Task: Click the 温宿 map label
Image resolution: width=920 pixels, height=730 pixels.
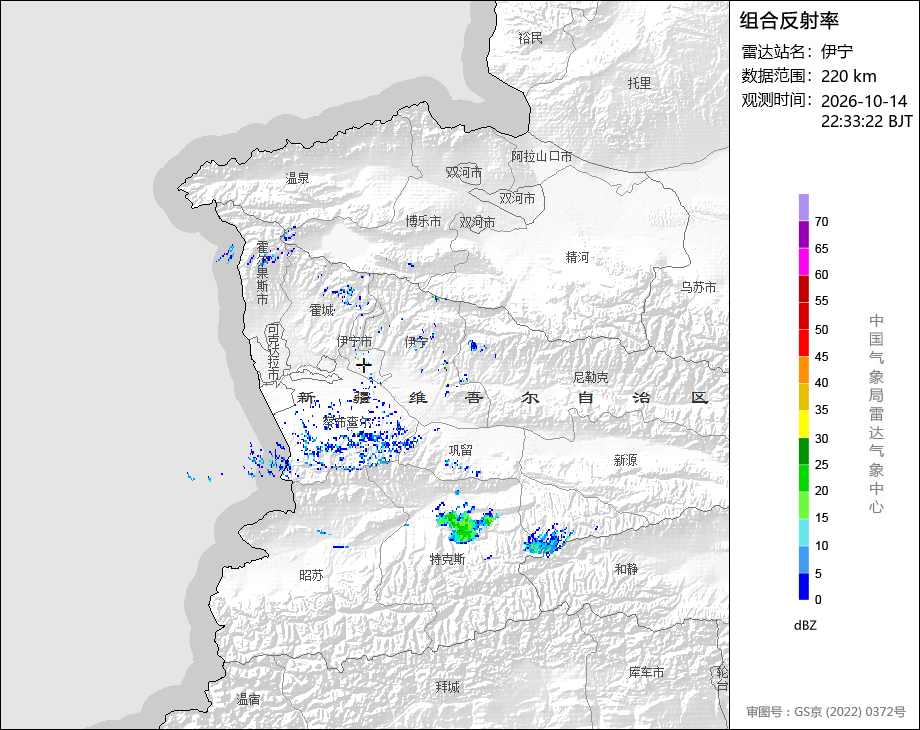Action: [248, 699]
